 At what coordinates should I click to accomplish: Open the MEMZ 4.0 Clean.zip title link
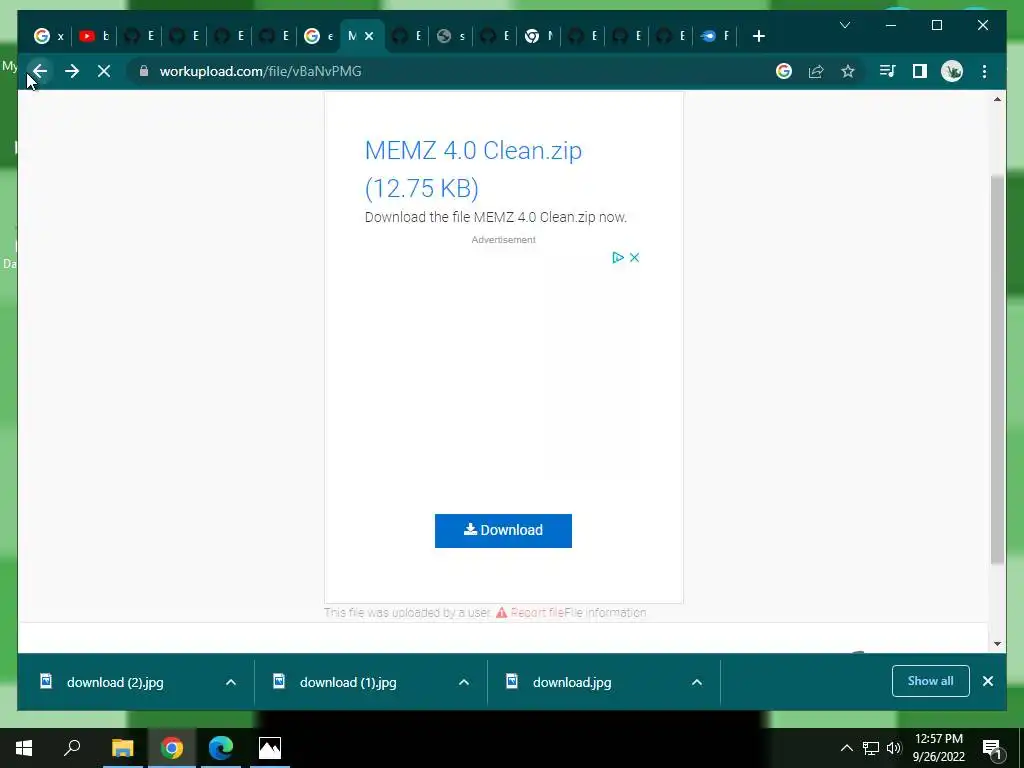[473, 169]
